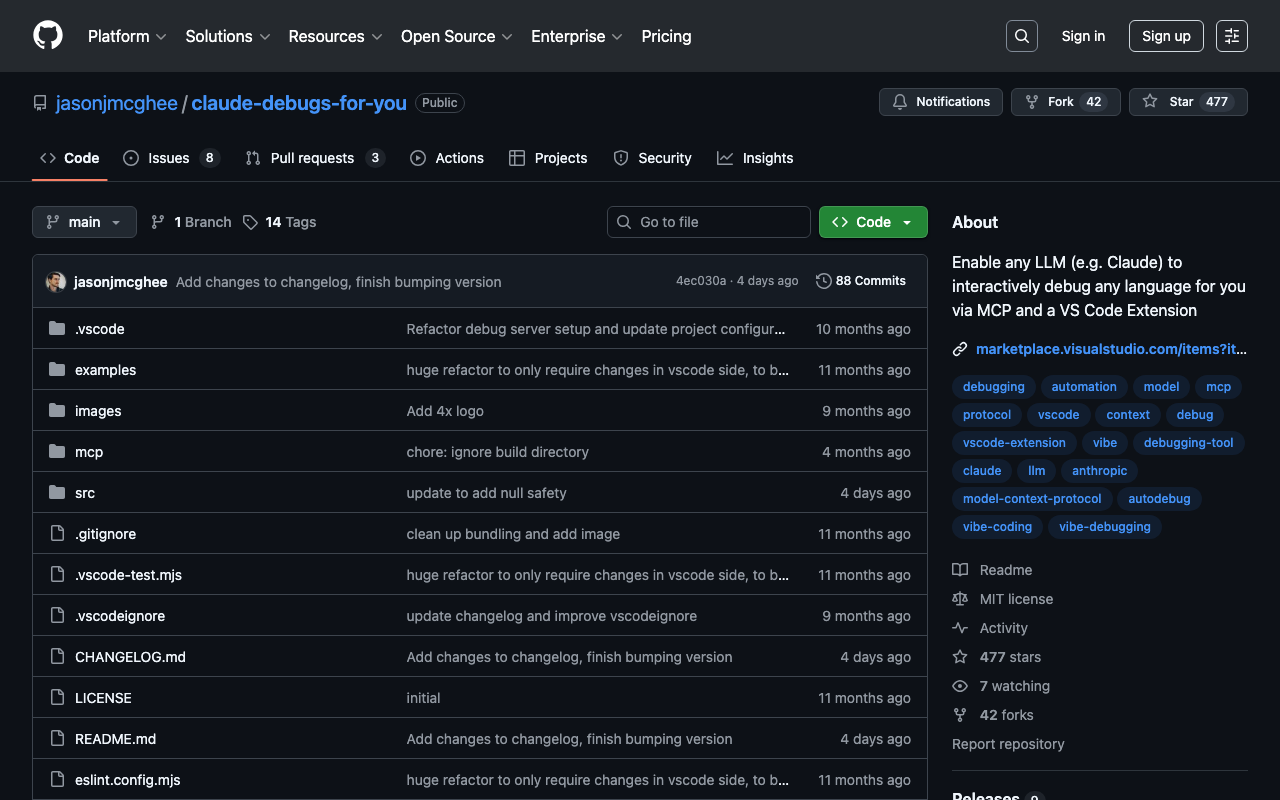
Task: Click jasonjmcghee's avatar thumbnail
Action: (x=56, y=282)
